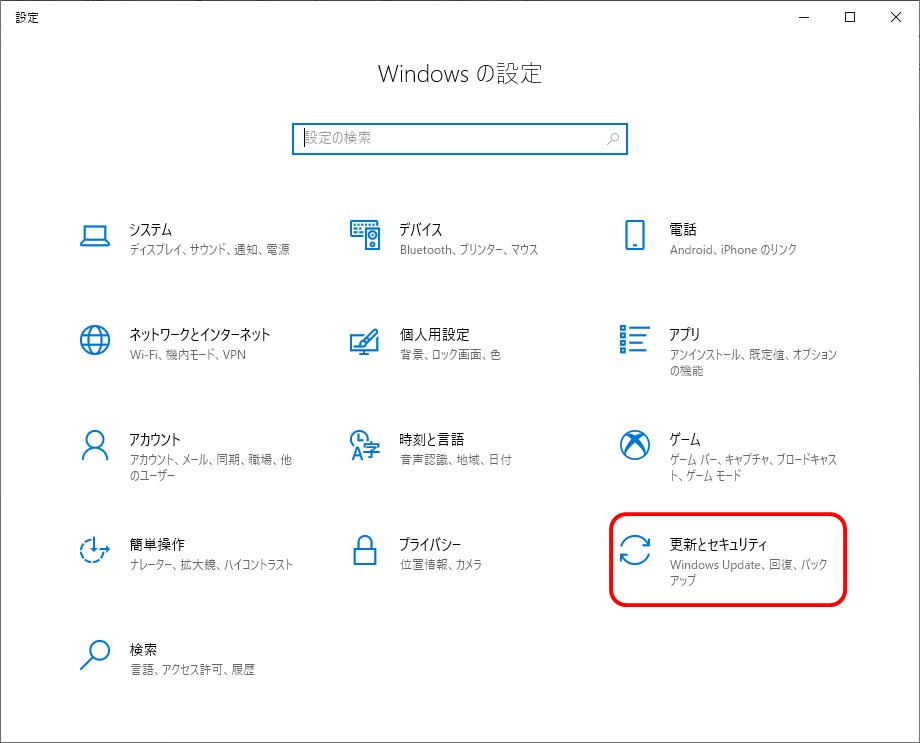Viewport: 920px width, 743px height.
Task: Click the 個人用設定 paintbrush icon
Action: tap(365, 341)
